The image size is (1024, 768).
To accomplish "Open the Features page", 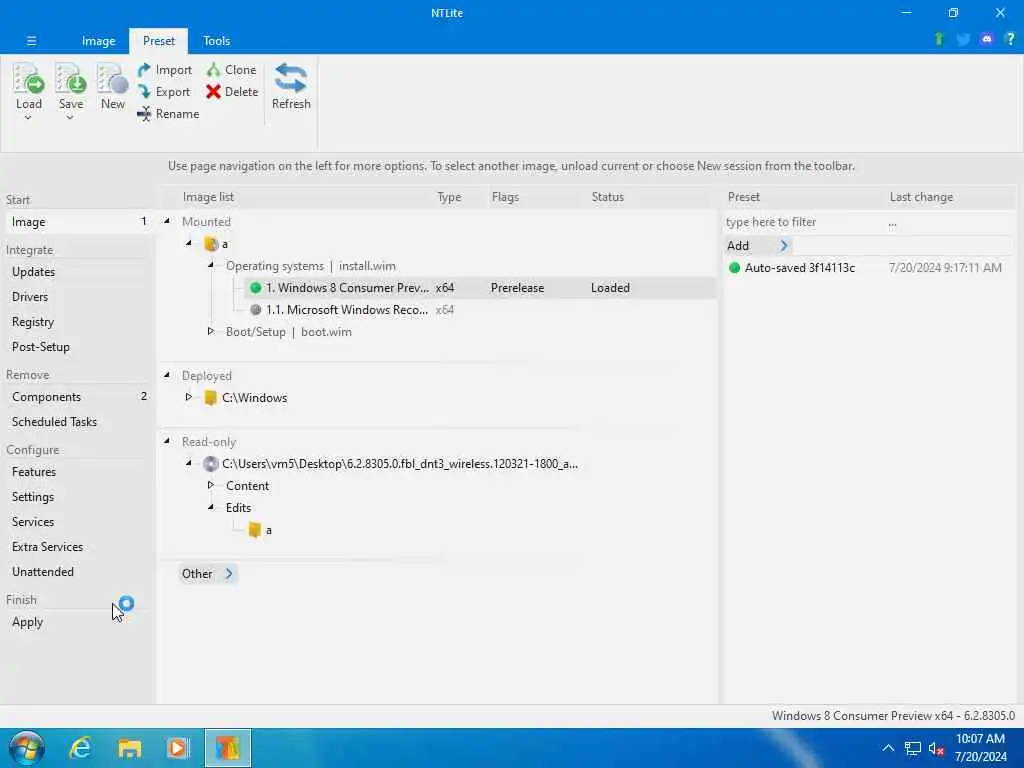I will [x=34, y=472].
